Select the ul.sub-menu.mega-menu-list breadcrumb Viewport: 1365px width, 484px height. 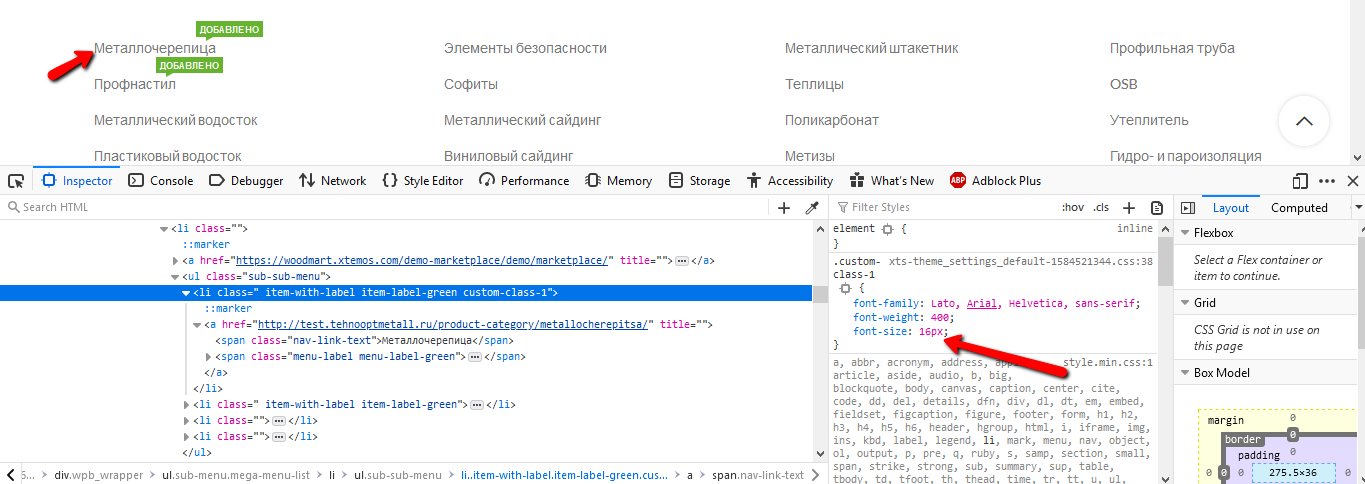(236, 475)
